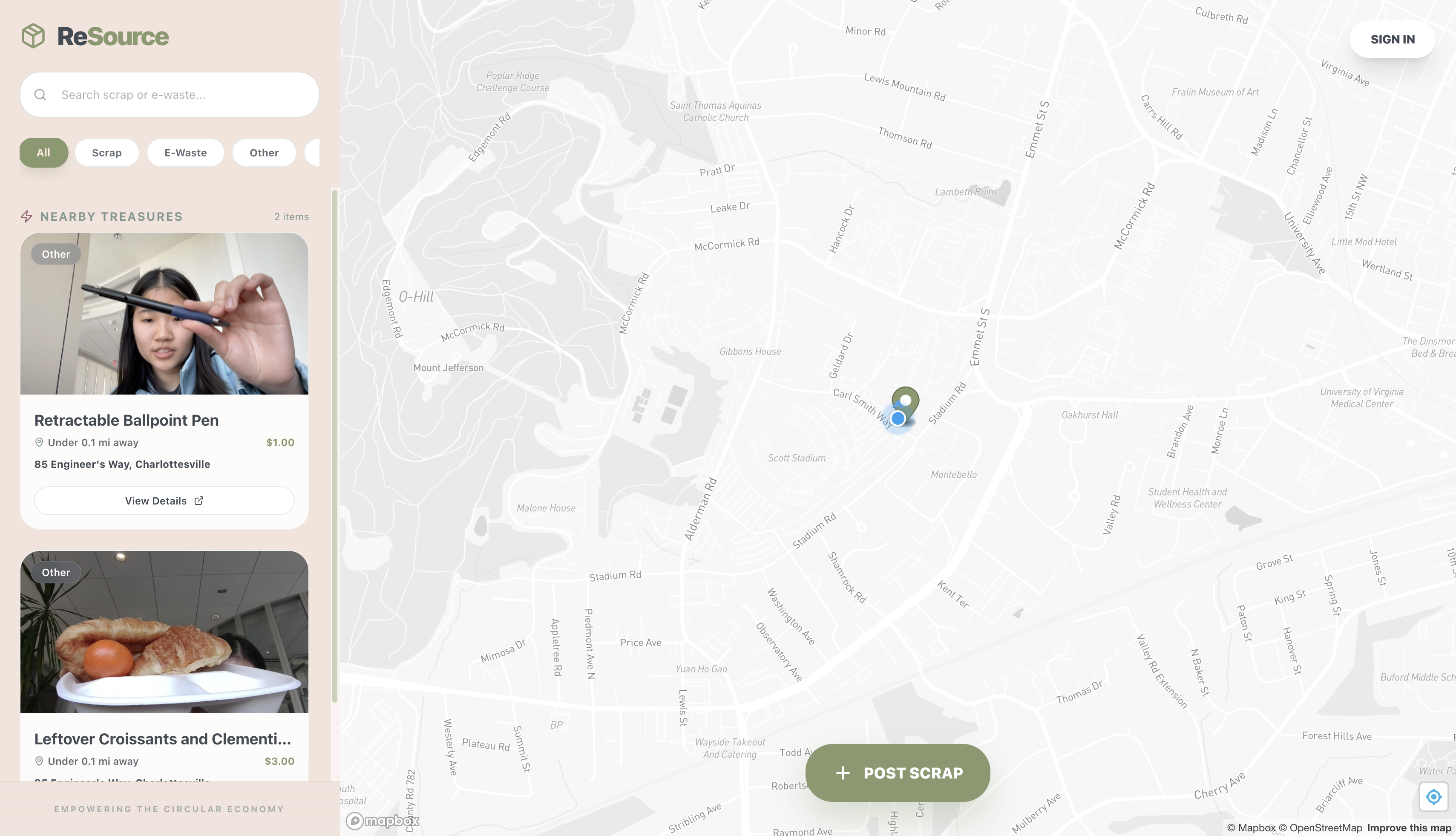Select the All filter chip
This screenshot has height=836, width=1456.
point(43,153)
